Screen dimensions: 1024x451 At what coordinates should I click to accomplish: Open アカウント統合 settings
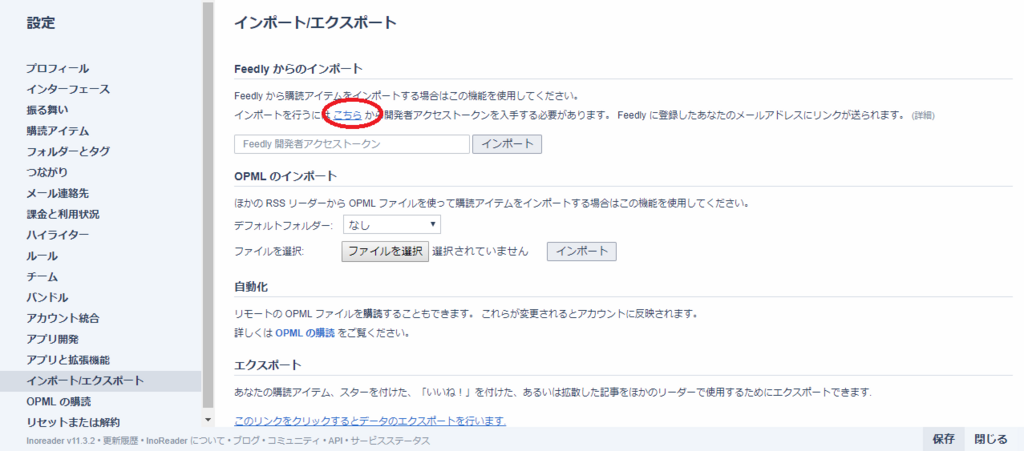(x=63, y=319)
